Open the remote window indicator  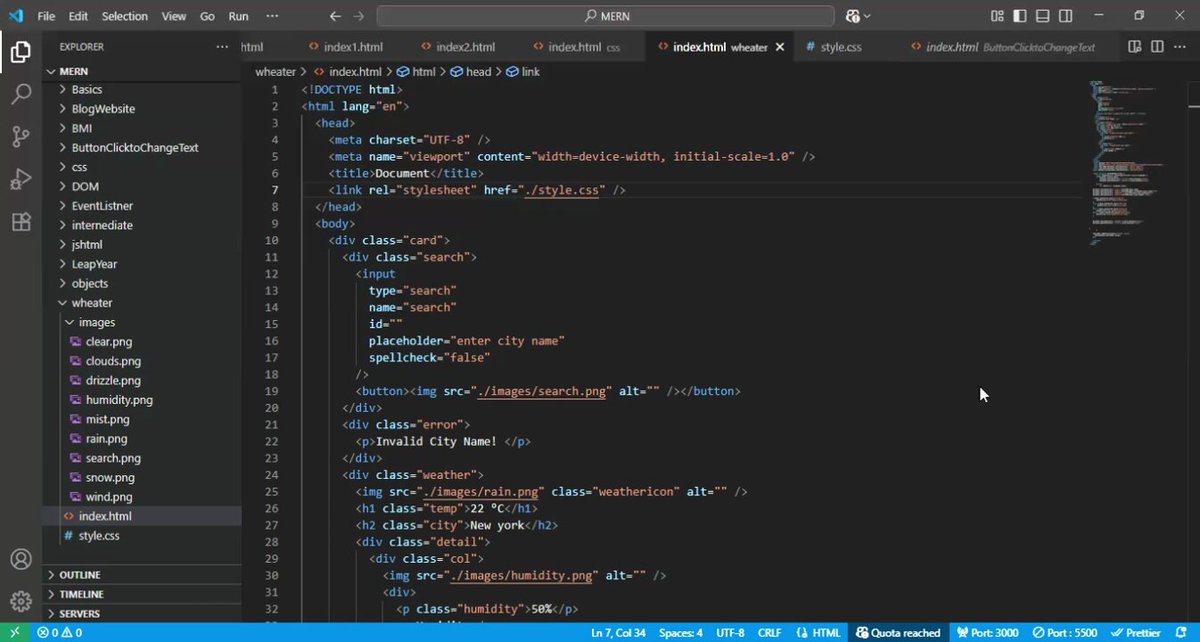[x=14, y=633]
